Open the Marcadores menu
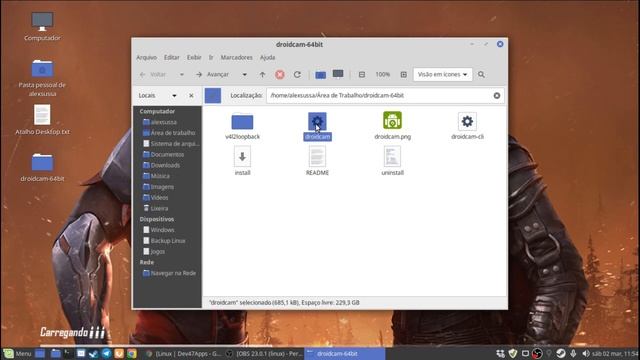640x360 pixels. [x=236, y=58]
